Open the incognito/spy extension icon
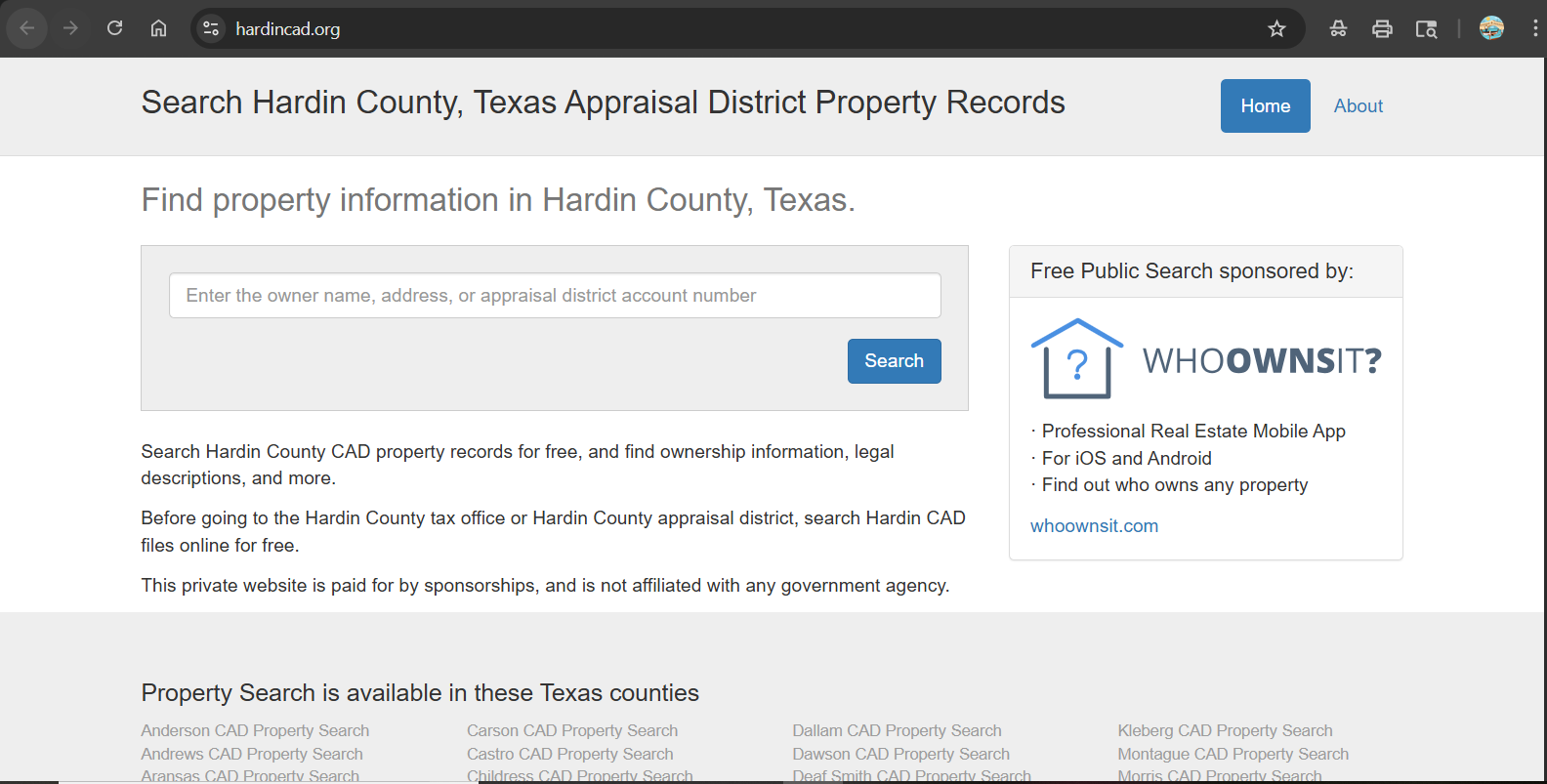The image size is (1547, 784). pos(1338,29)
